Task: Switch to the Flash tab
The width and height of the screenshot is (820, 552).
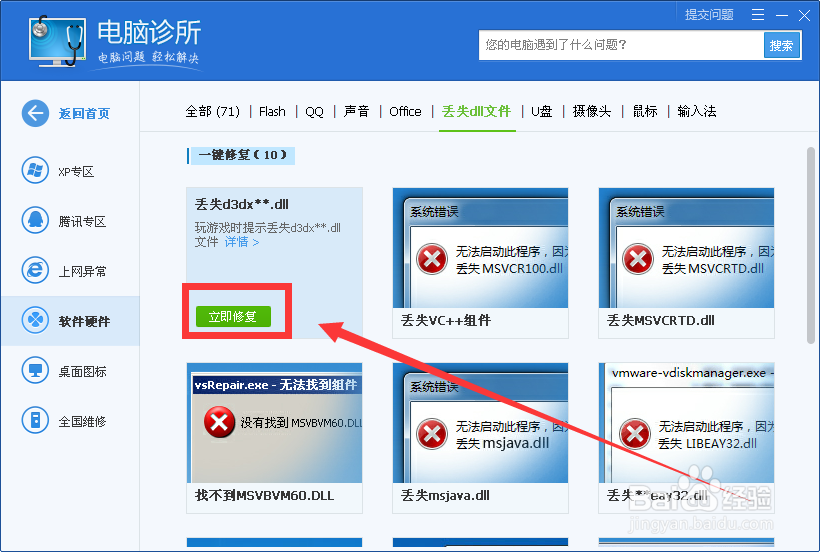Action: click(x=272, y=111)
